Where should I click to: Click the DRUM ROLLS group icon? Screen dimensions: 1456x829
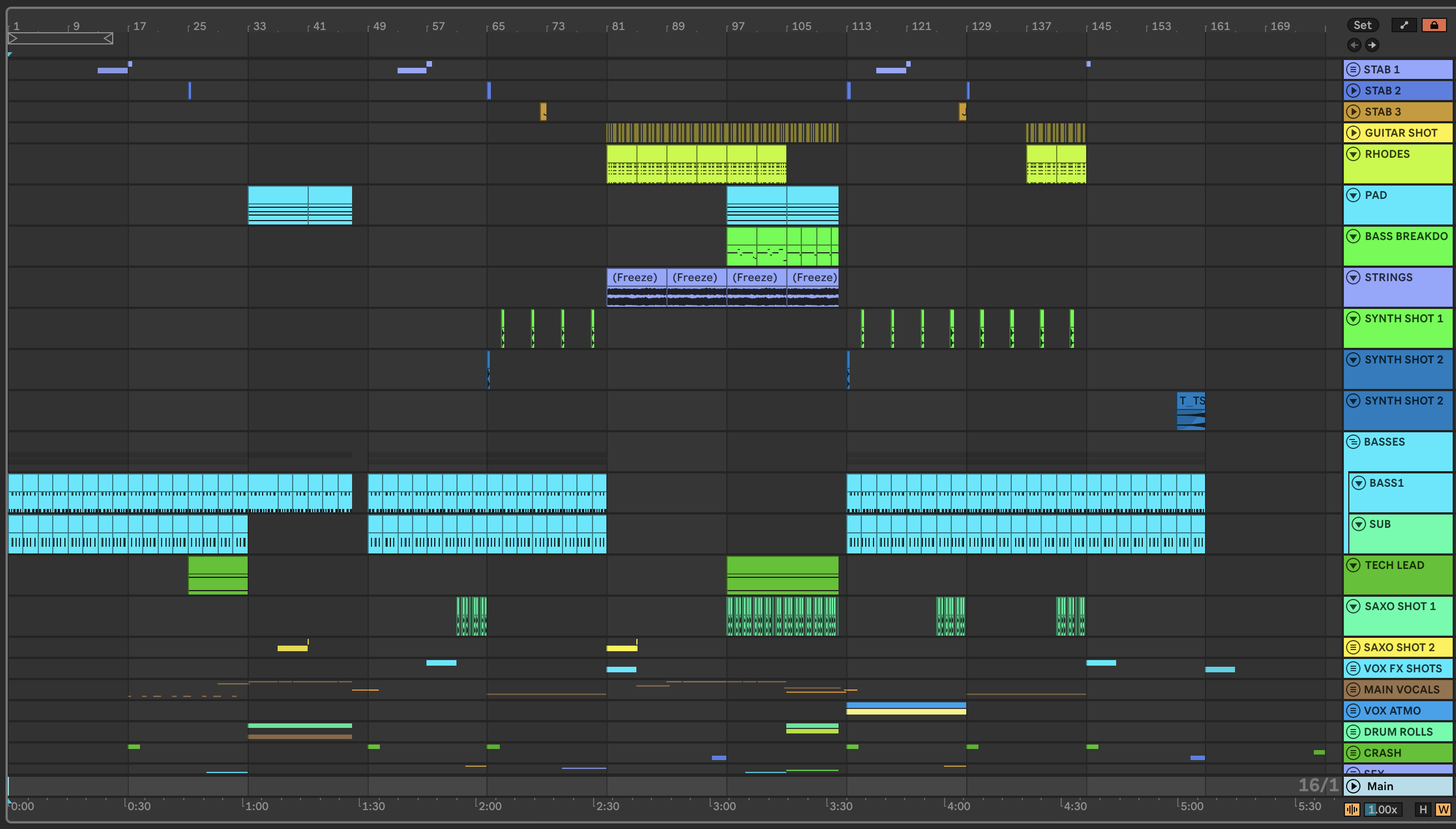click(x=1353, y=732)
